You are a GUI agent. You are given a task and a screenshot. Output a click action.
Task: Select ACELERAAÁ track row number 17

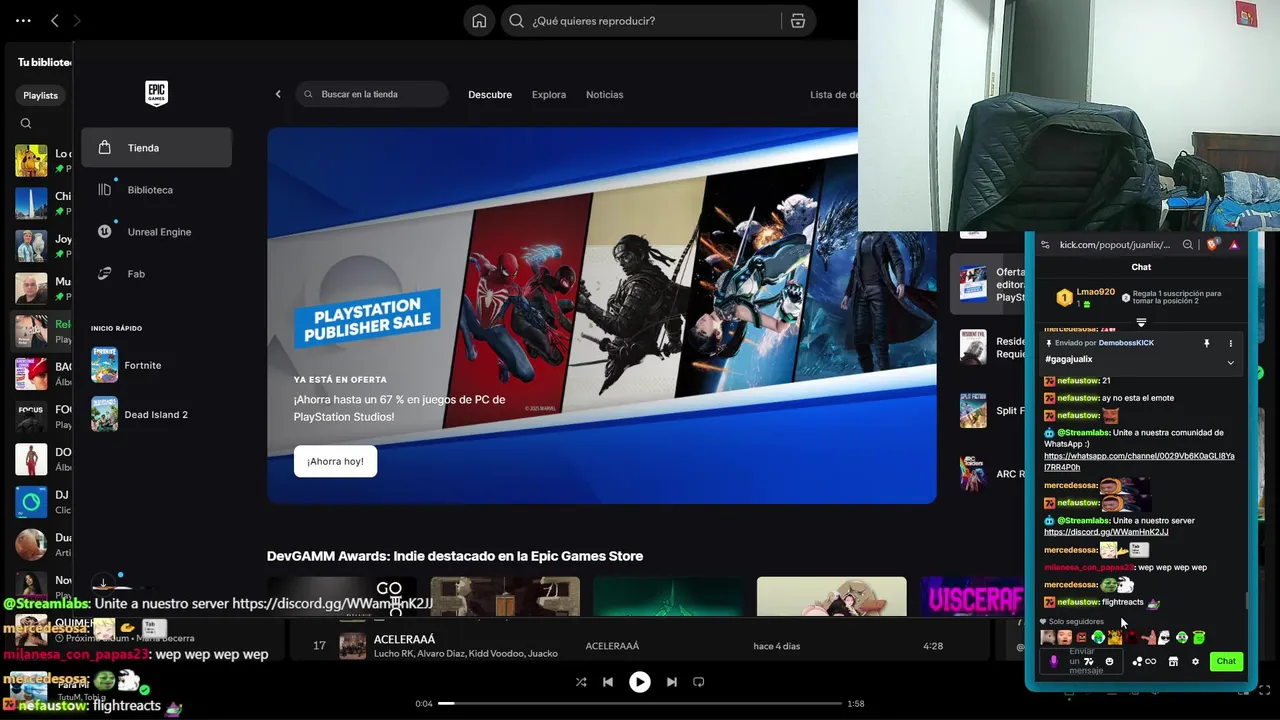640,646
